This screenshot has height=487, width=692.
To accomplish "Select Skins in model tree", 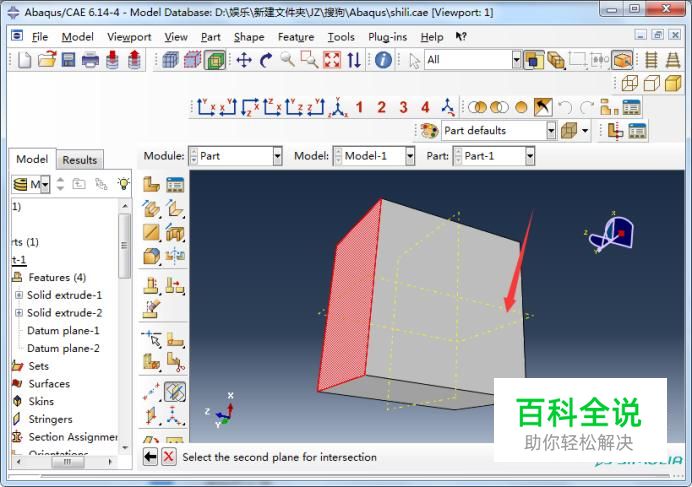I will click(41, 401).
